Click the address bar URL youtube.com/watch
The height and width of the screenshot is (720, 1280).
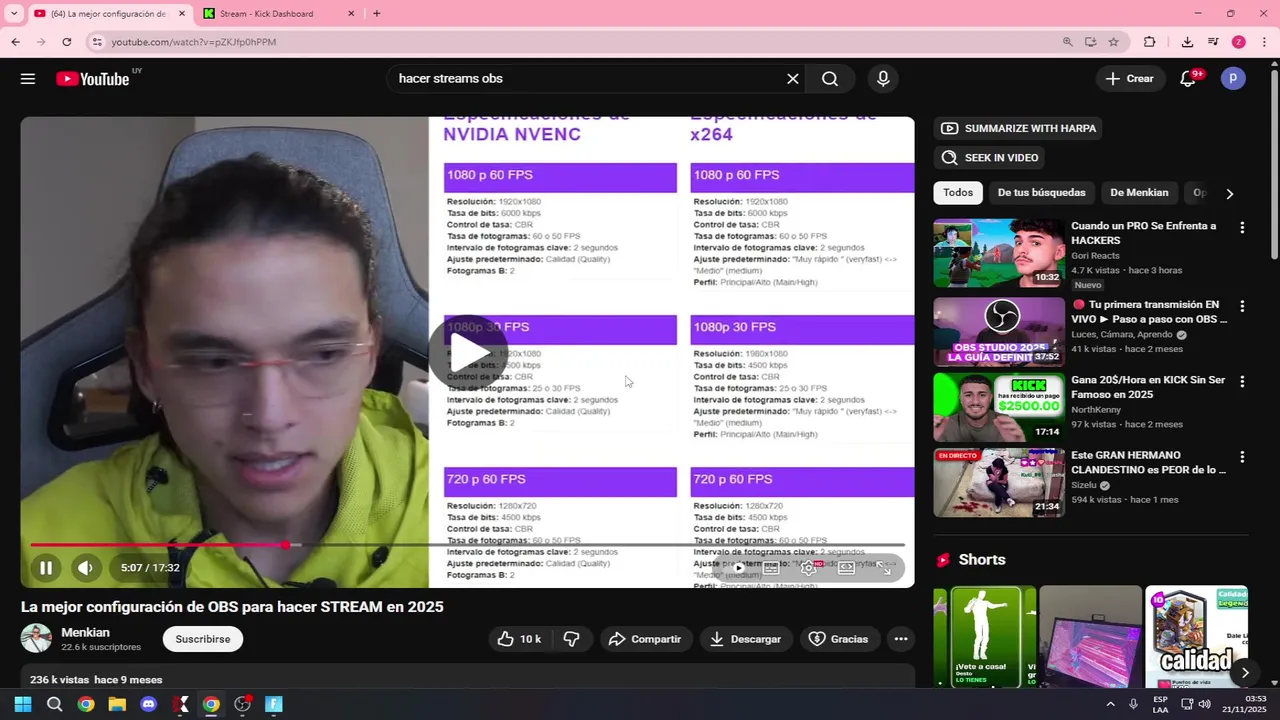tap(193, 42)
